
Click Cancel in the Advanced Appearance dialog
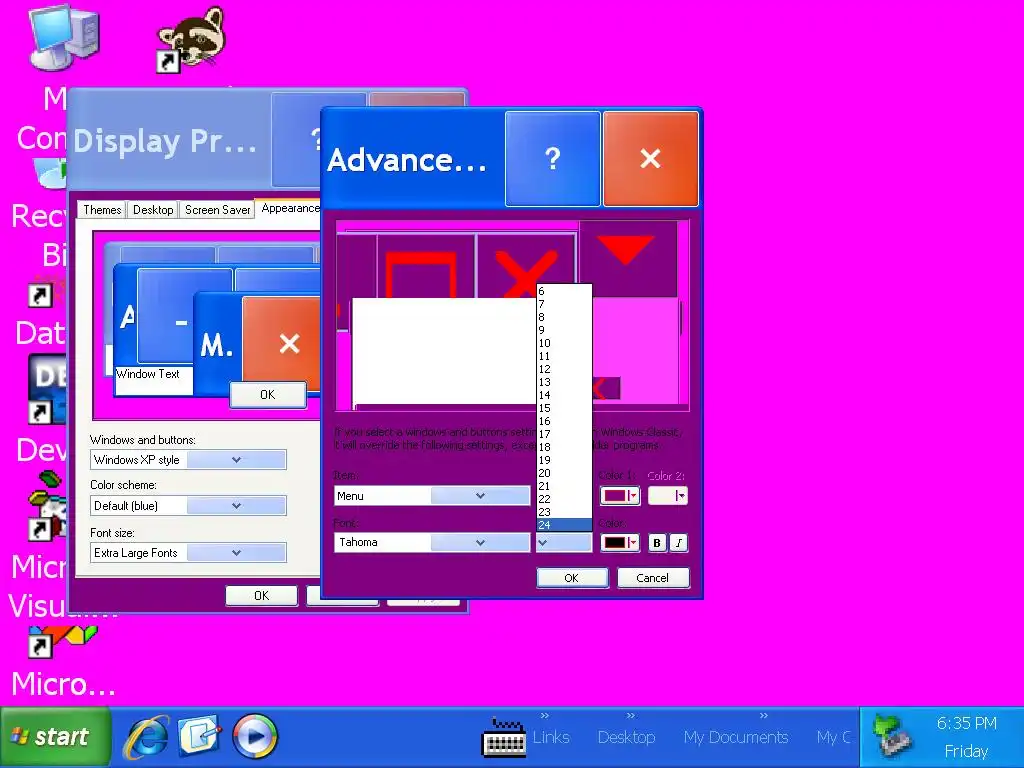click(652, 578)
